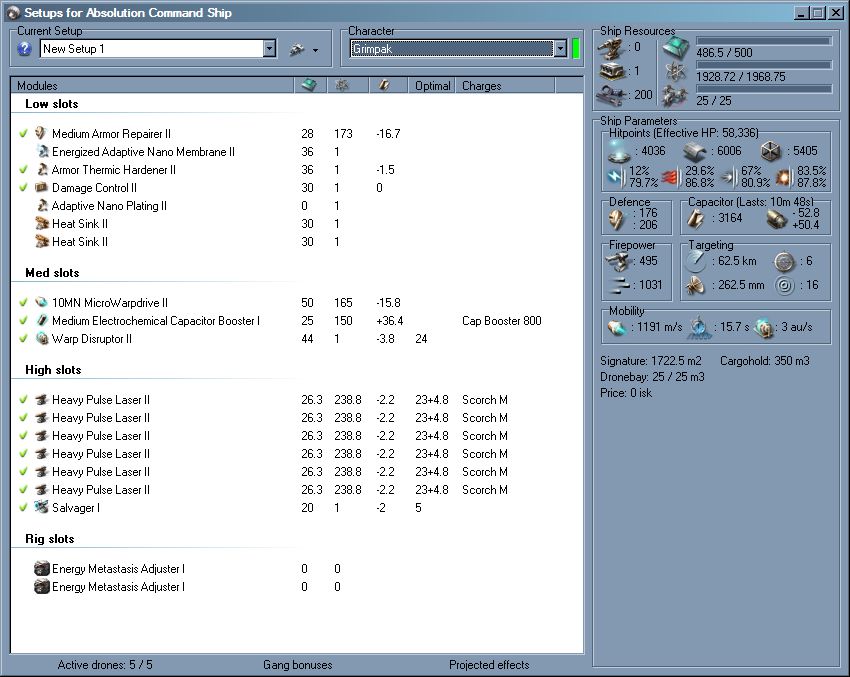Click the 10MN MicroWarpdrive II icon

(x=41, y=302)
